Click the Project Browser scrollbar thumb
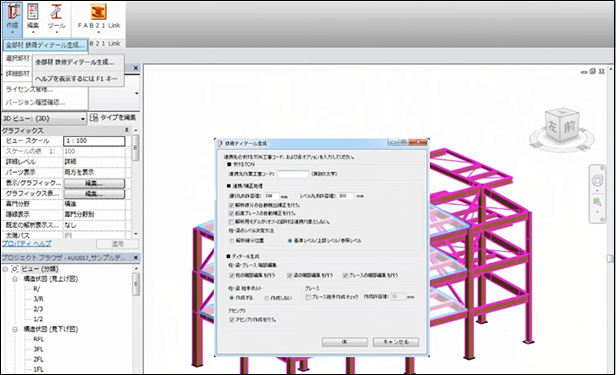 pyautogui.click(x=136, y=285)
